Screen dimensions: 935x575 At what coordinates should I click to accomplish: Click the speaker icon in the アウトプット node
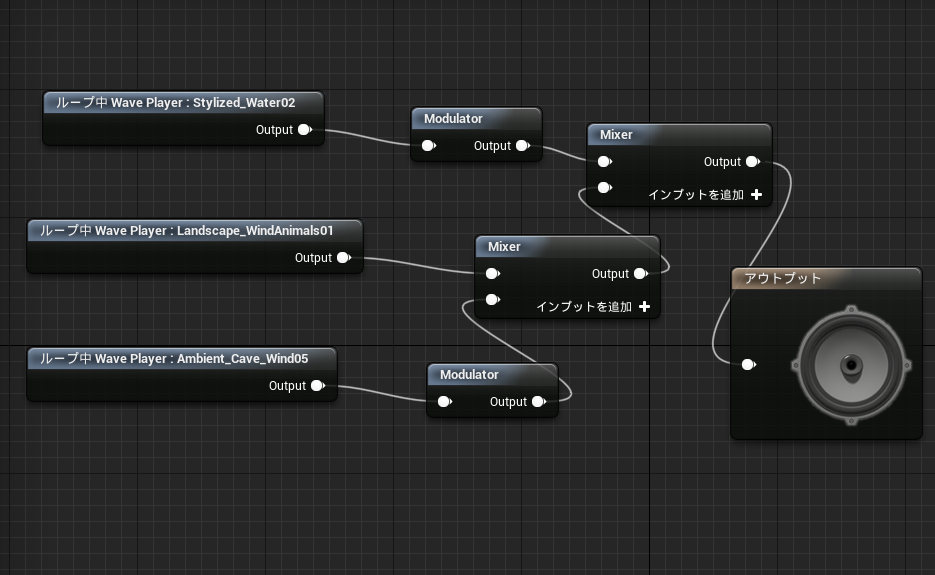(x=852, y=365)
